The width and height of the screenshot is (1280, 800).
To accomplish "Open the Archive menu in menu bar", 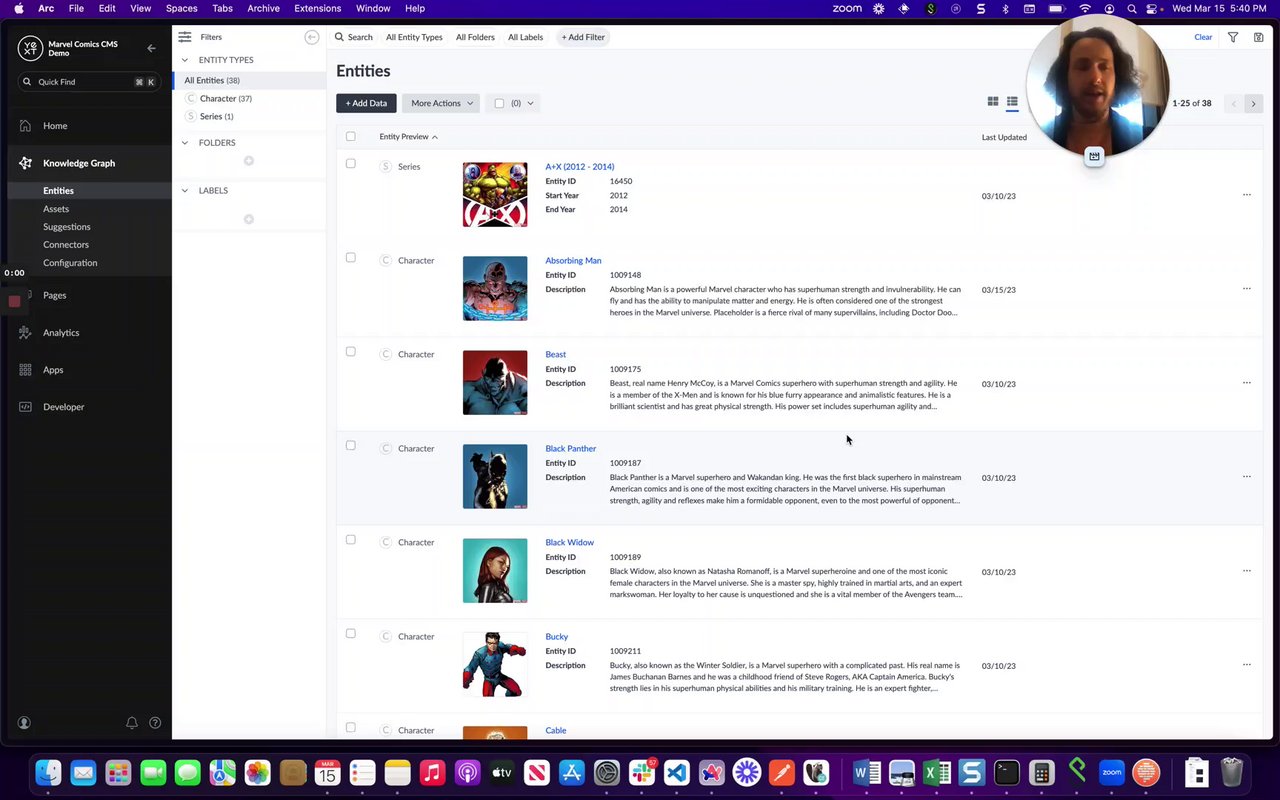I will [263, 8].
